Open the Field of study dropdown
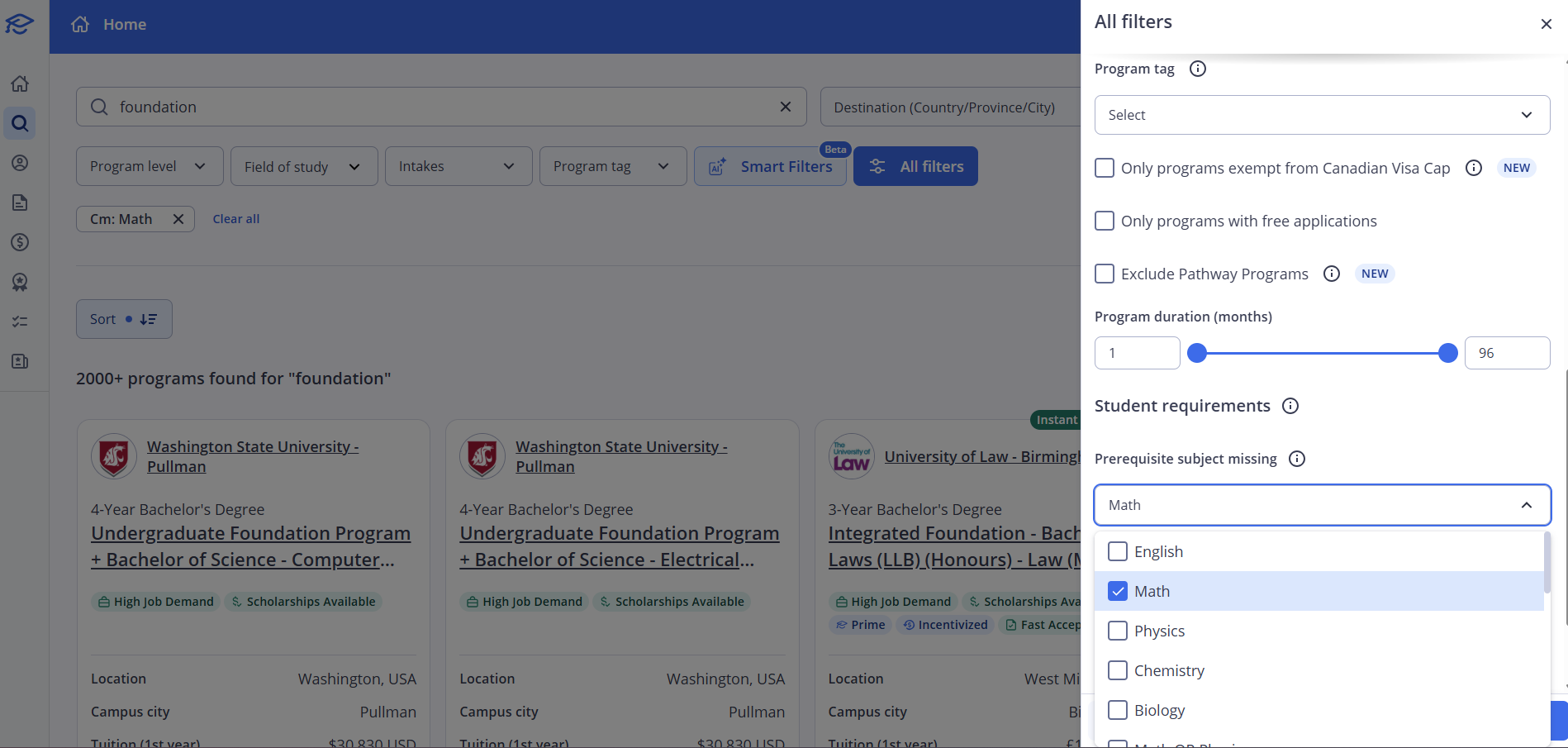The height and width of the screenshot is (748, 1568). [304, 166]
